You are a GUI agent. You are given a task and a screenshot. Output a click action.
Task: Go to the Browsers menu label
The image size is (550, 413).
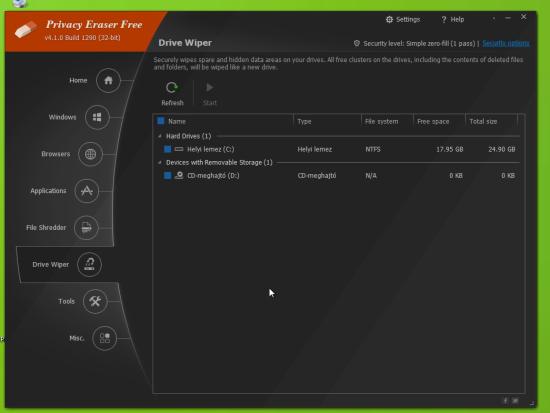pos(56,154)
